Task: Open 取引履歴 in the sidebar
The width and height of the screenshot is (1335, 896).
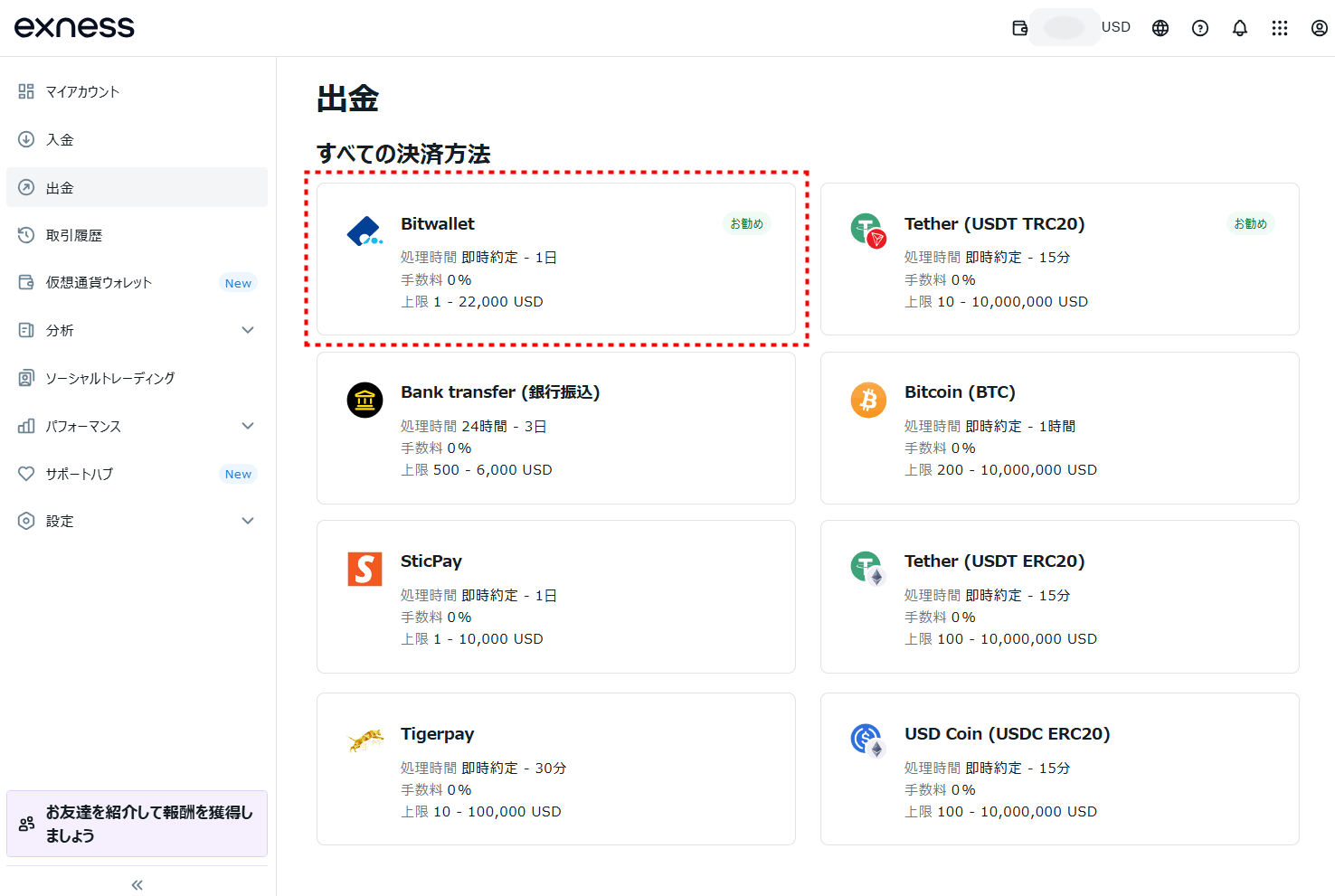Action: (x=137, y=235)
